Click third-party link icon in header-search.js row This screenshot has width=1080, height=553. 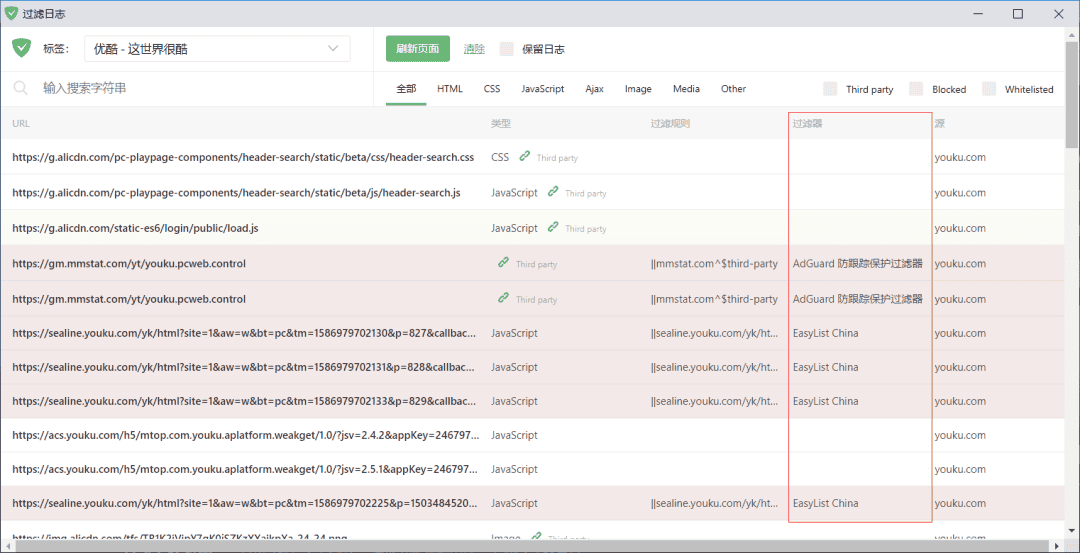point(553,192)
